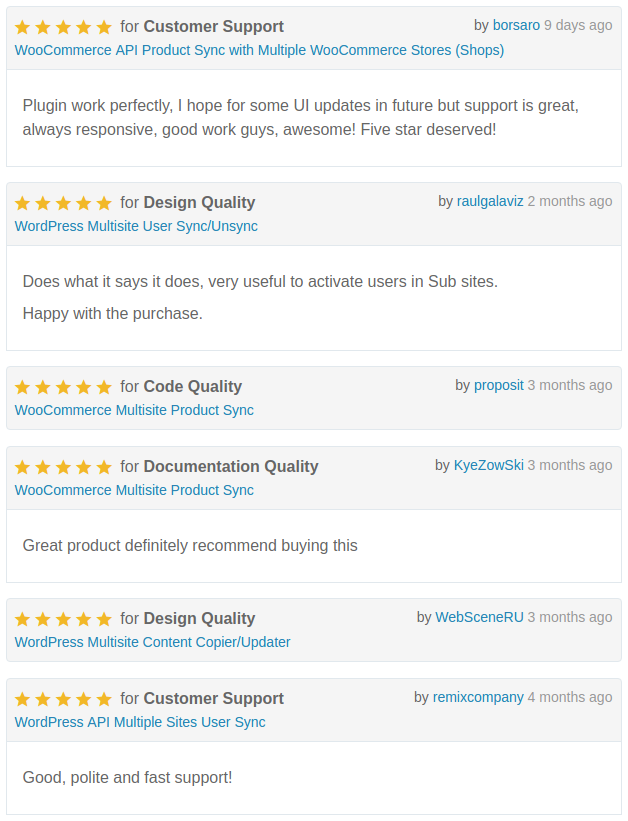Image resolution: width=628 pixels, height=821 pixels.
Task: Open WooCommerce Multisite Product Sync under KyeZowSki's review
Action: [x=134, y=490]
